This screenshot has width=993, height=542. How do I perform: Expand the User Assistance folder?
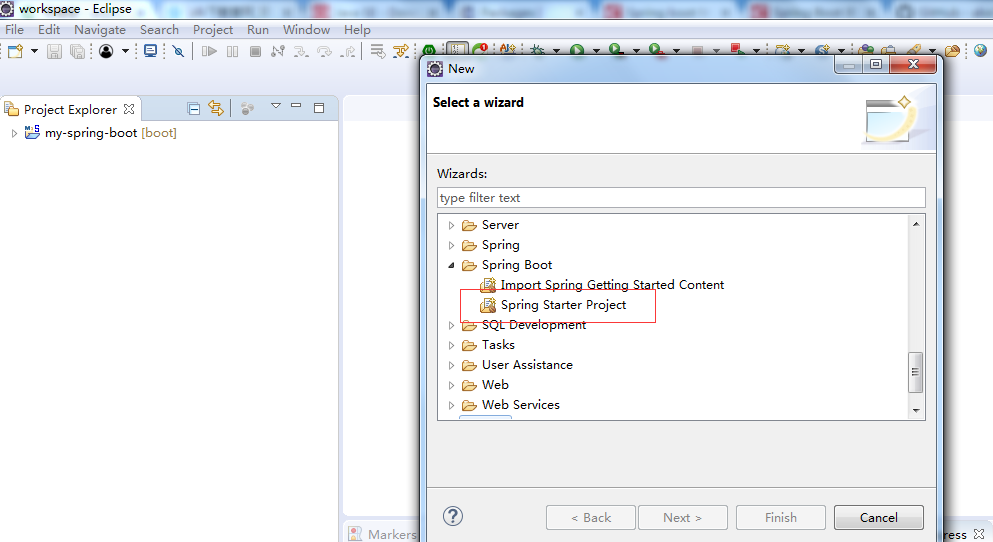coord(451,365)
